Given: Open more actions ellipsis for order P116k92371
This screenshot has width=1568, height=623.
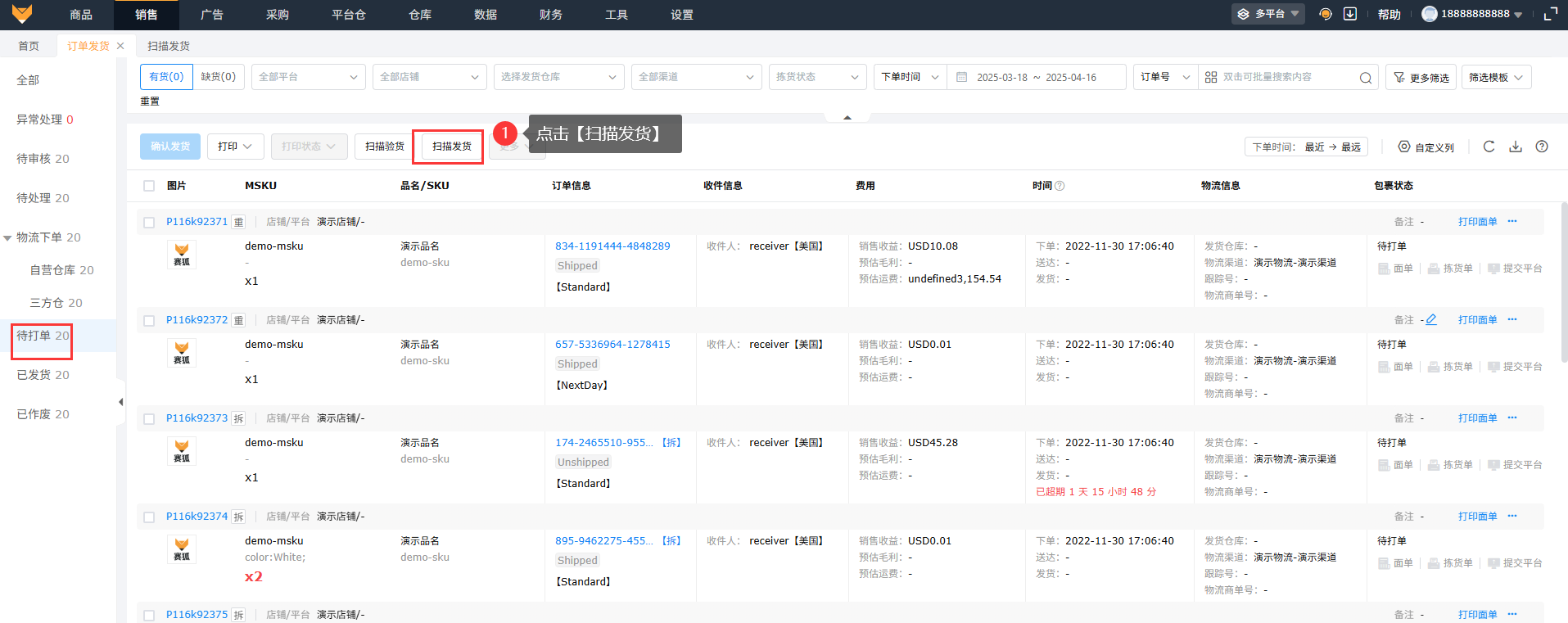Looking at the screenshot, I should coord(1512,222).
